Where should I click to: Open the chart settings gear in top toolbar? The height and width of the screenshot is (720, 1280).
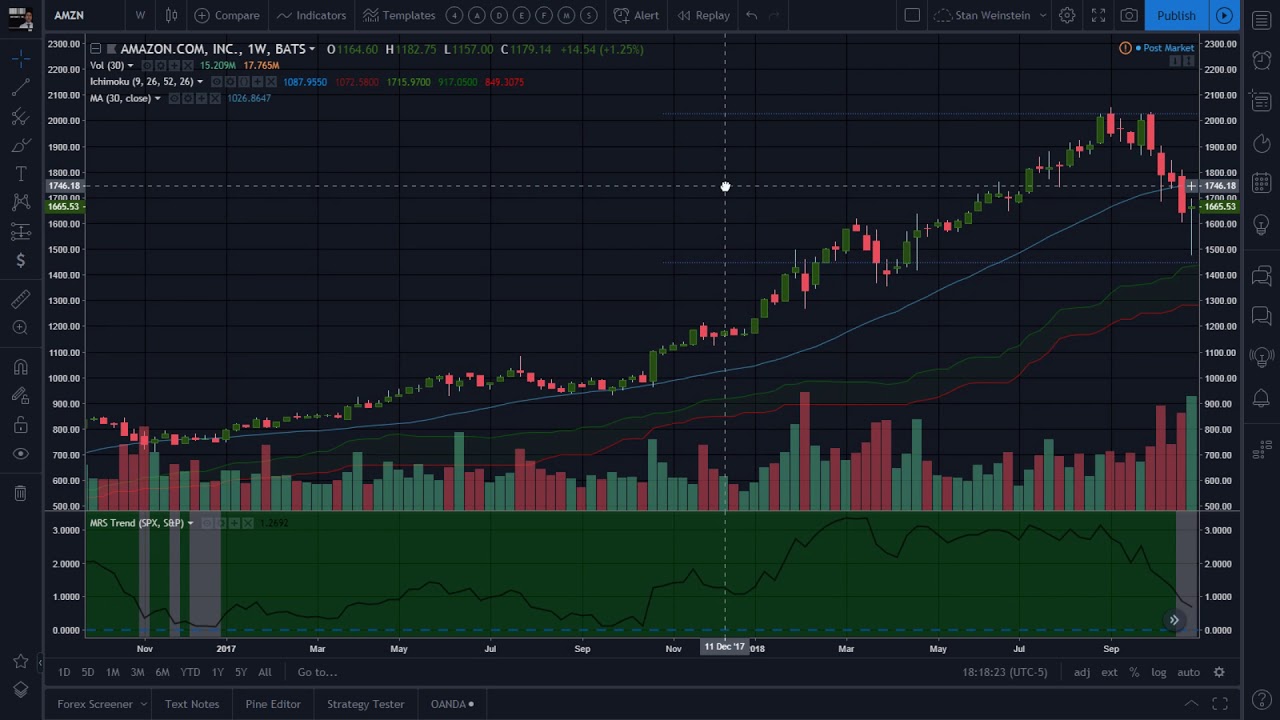(x=1067, y=15)
